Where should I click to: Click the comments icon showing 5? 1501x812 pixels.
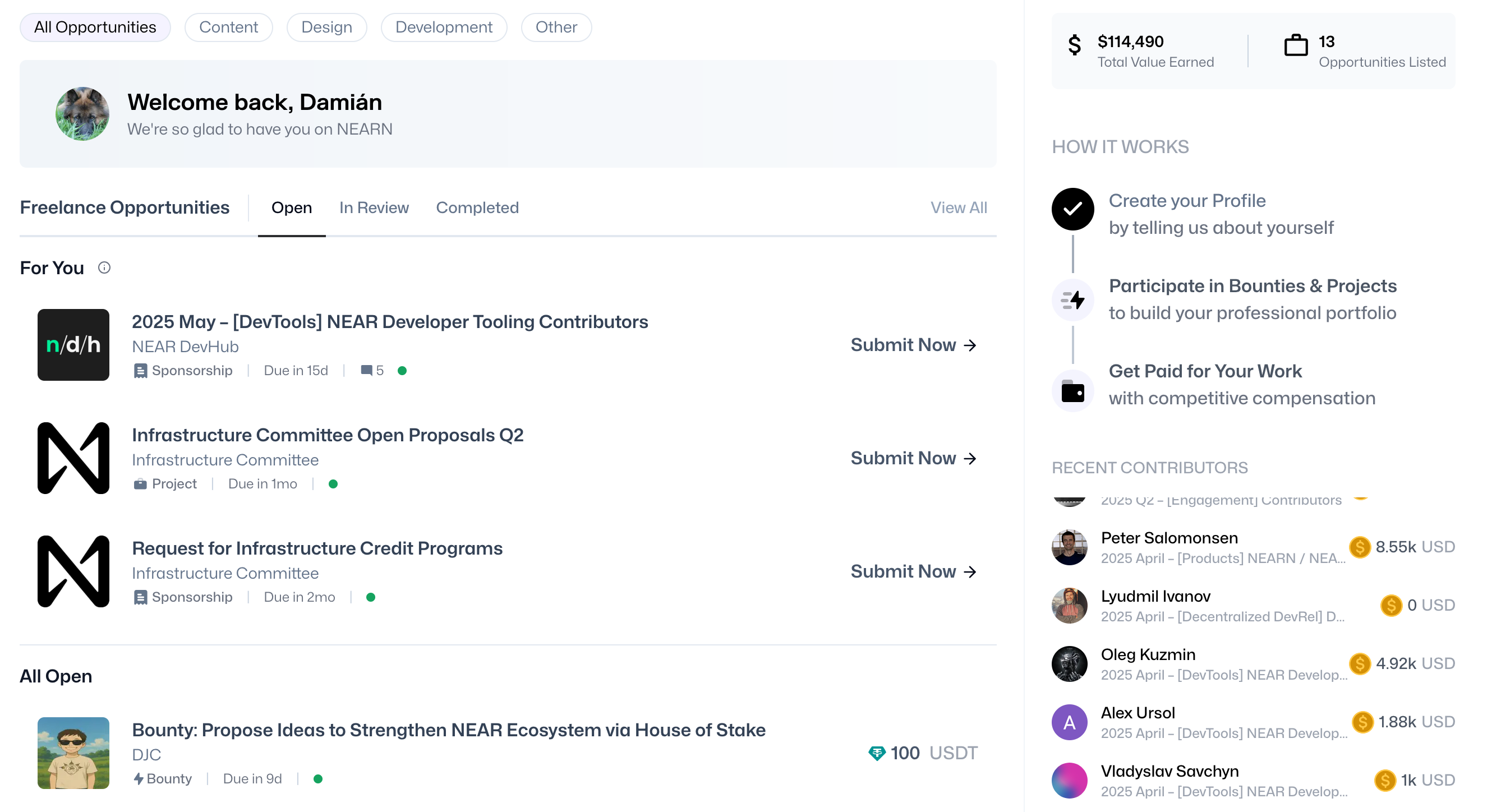pyautogui.click(x=366, y=371)
